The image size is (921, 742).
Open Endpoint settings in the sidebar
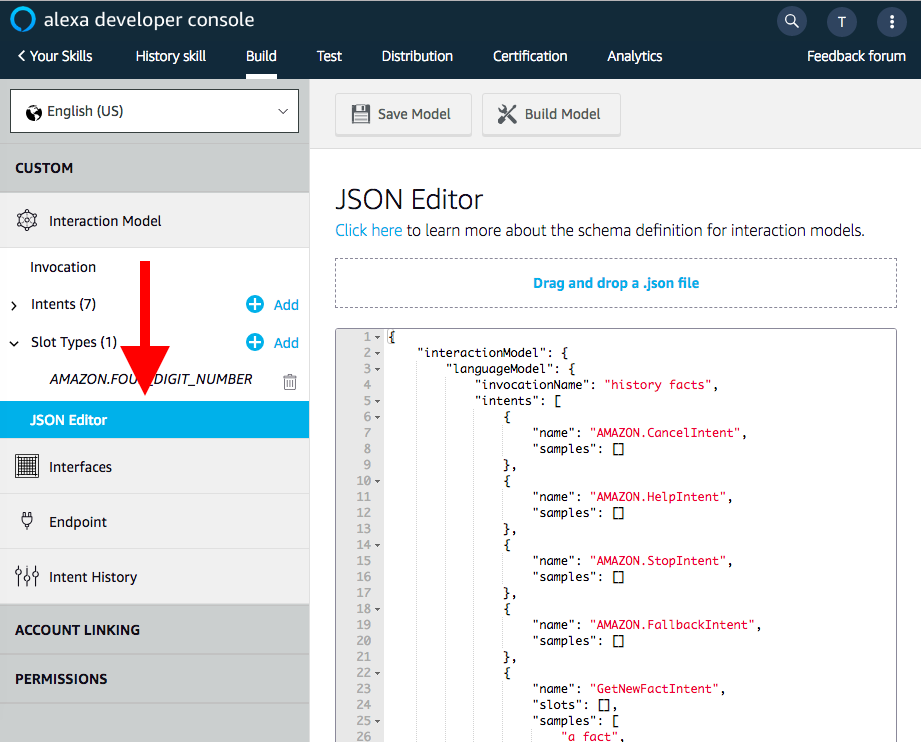pyautogui.click(x=77, y=522)
